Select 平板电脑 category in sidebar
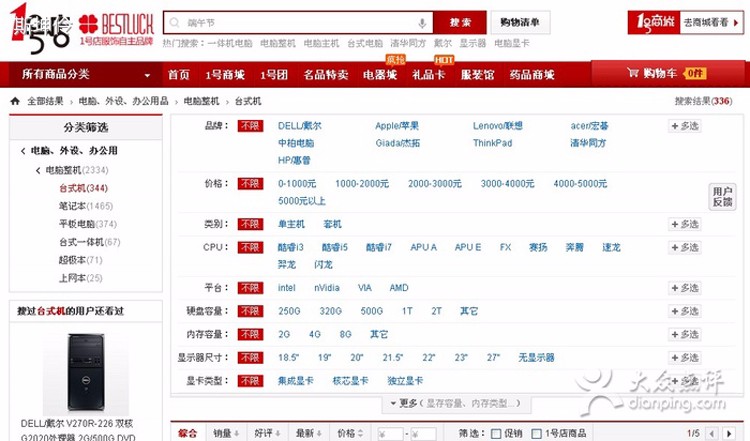The width and height of the screenshot is (750, 441). (x=88, y=224)
